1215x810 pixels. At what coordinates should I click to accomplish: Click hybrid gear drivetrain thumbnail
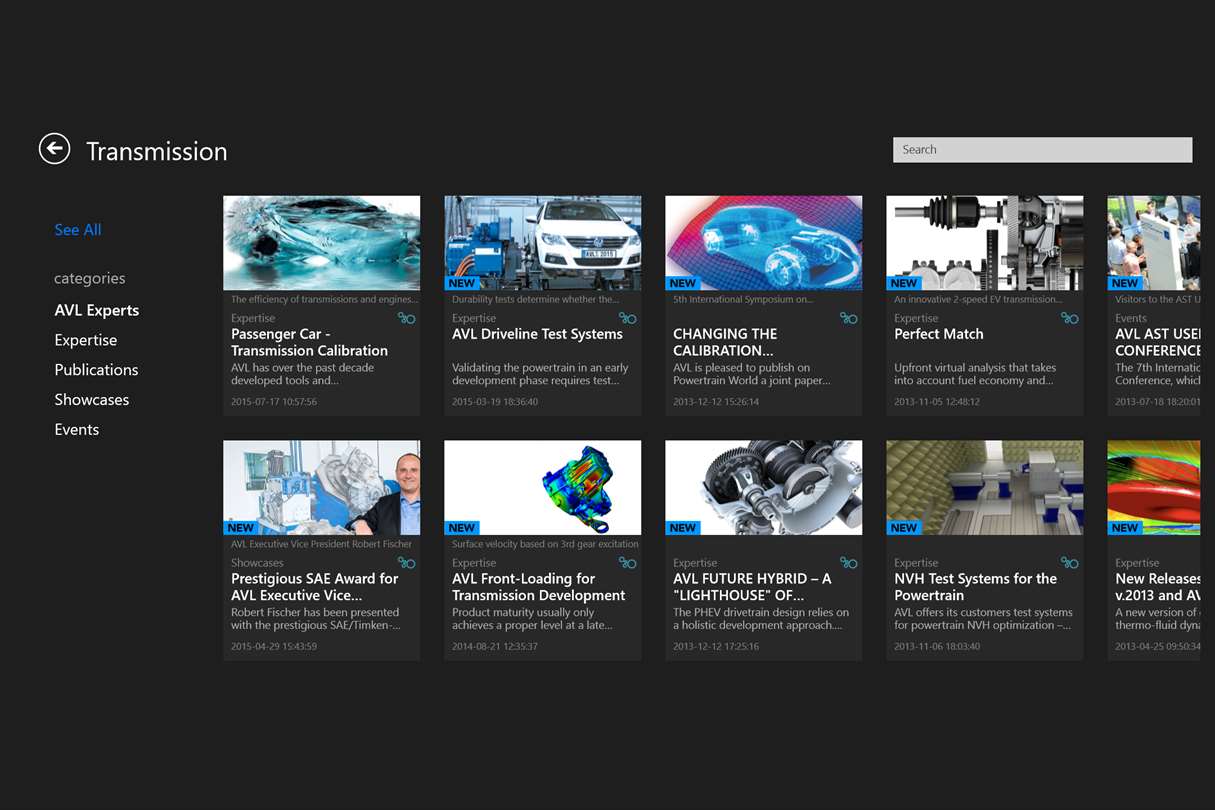(764, 488)
